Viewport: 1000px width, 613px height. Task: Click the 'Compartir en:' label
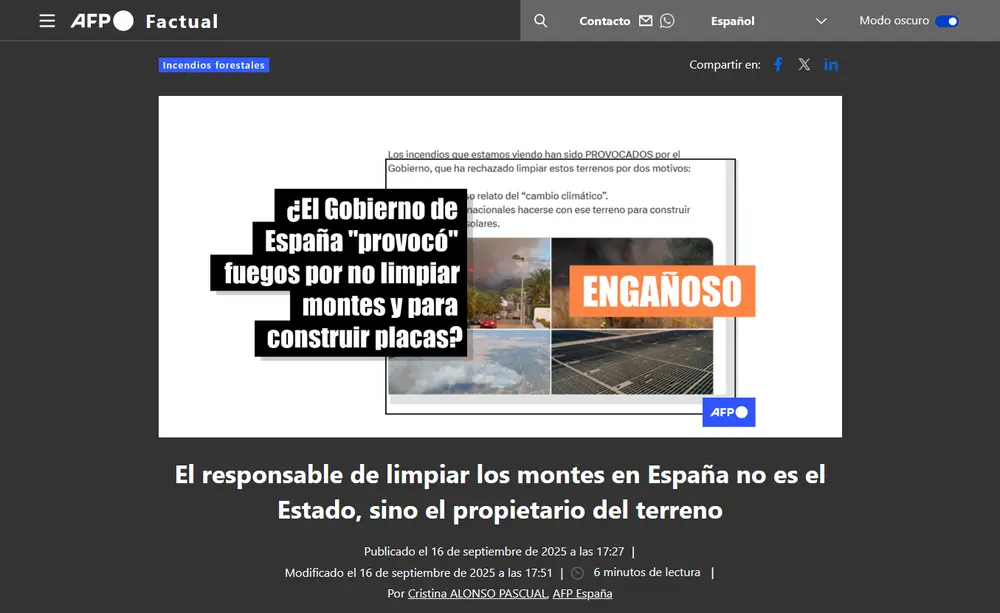(x=725, y=64)
